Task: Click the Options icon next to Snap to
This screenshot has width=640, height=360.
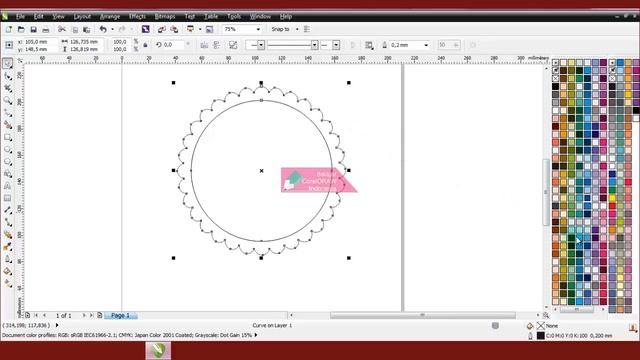Action: click(307, 29)
